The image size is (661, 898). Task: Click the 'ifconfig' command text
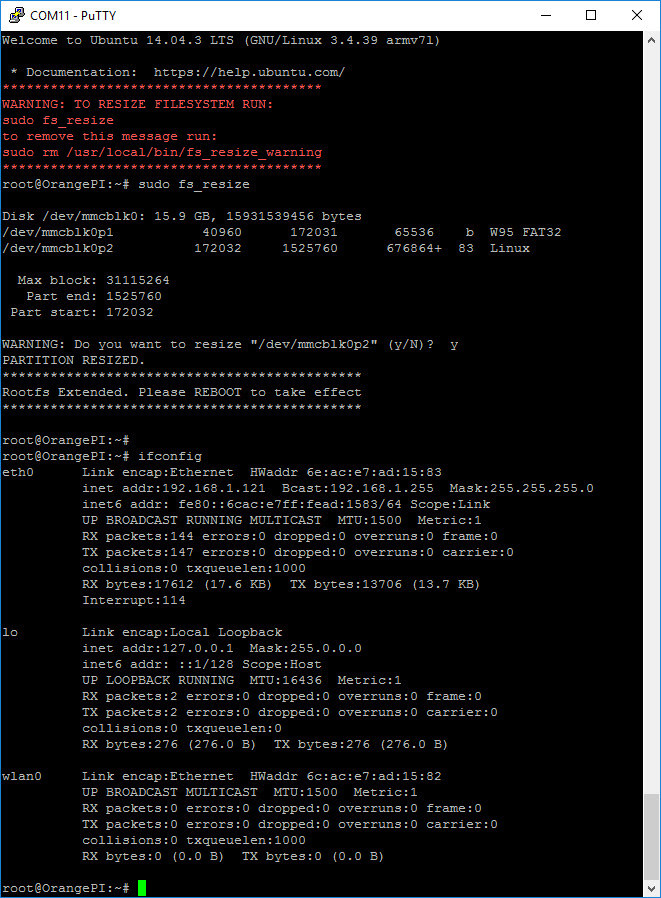tap(170, 456)
